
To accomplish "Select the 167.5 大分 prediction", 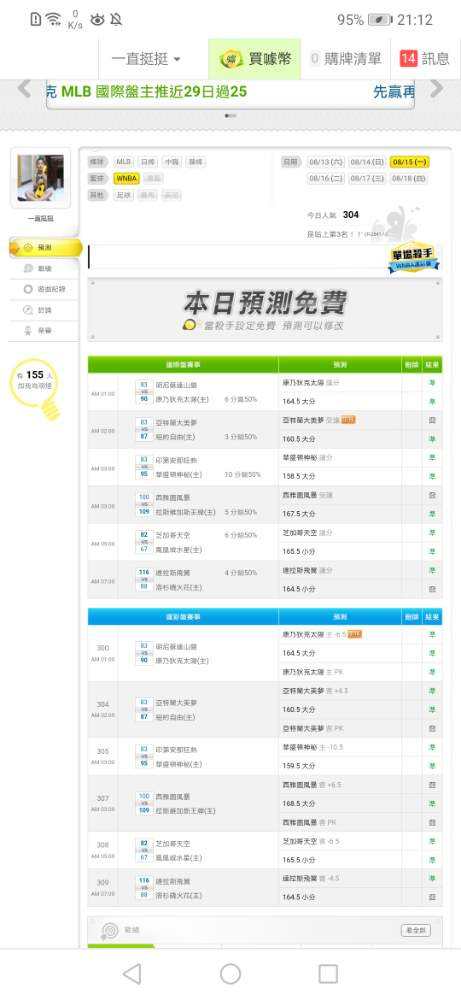I will point(299,514).
